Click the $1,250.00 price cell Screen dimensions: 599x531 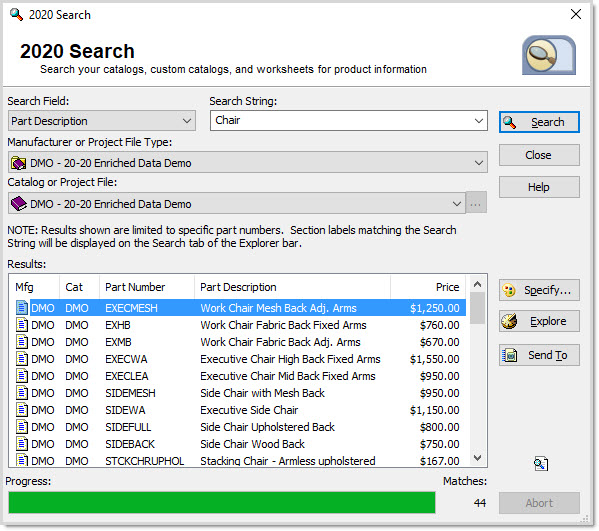(x=434, y=308)
